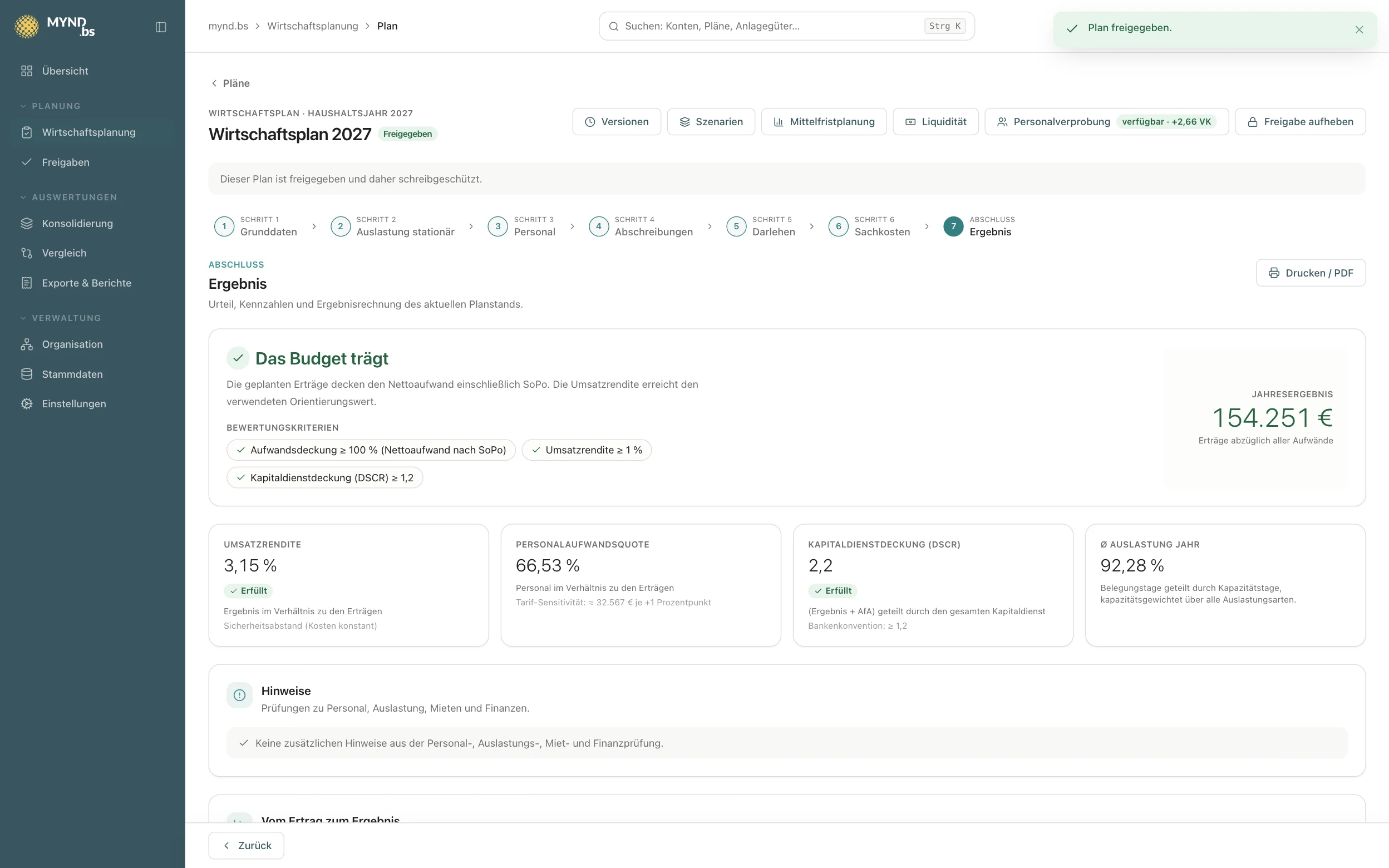Image resolution: width=1389 pixels, height=868 pixels.
Task: Open Organisation in sidebar
Action: tap(92, 344)
